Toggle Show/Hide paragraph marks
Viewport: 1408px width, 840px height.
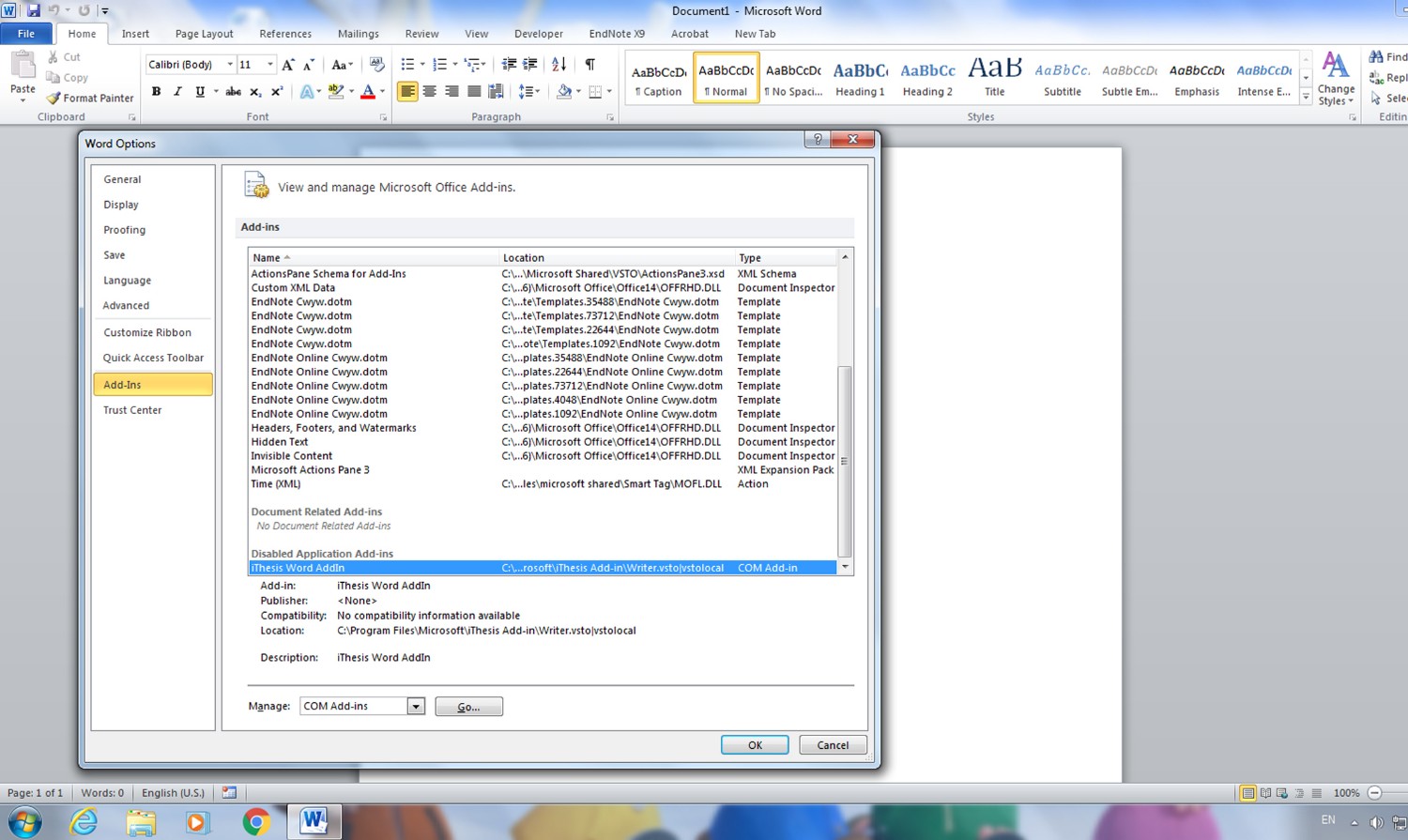(589, 65)
